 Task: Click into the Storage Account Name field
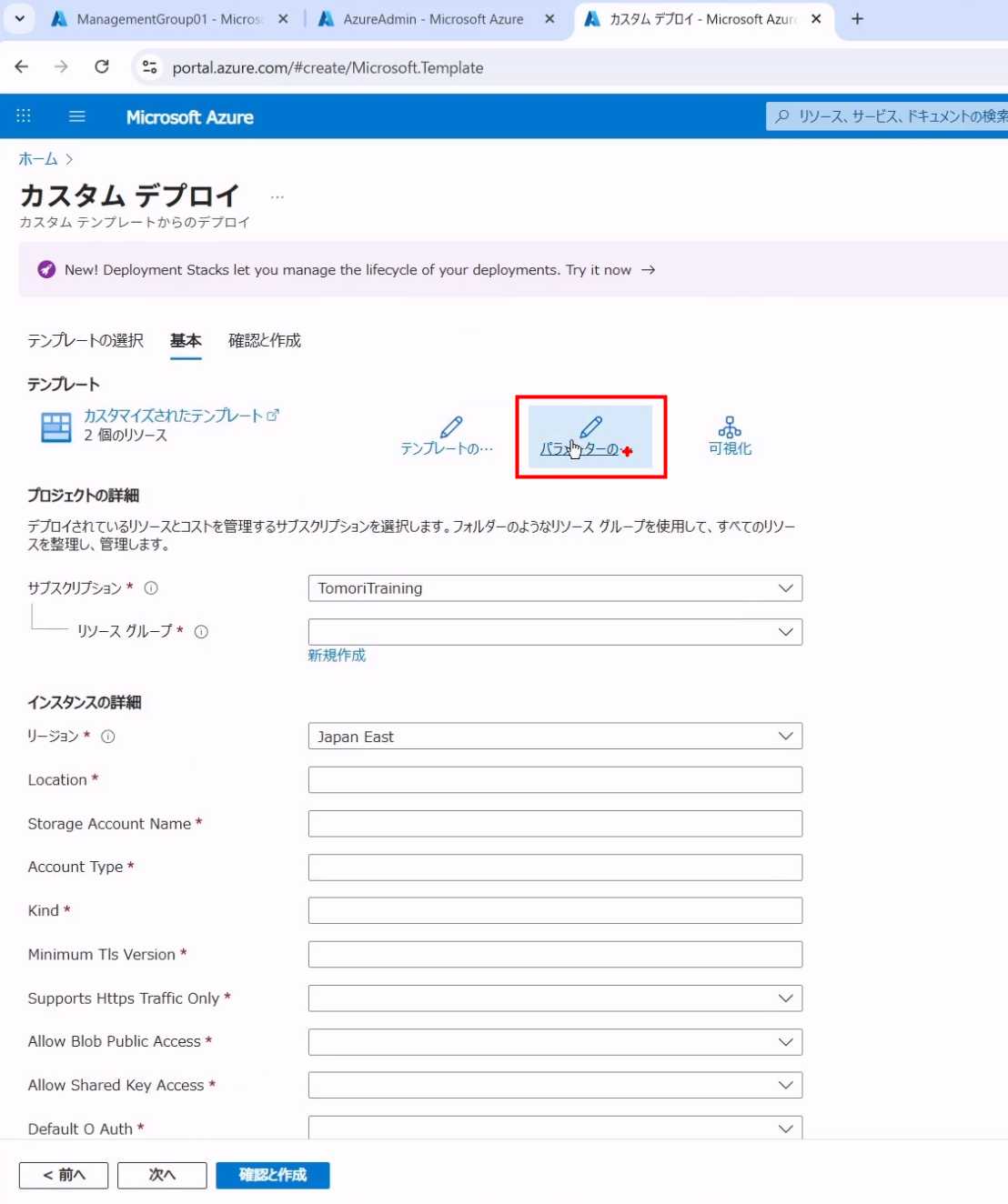(x=555, y=824)
